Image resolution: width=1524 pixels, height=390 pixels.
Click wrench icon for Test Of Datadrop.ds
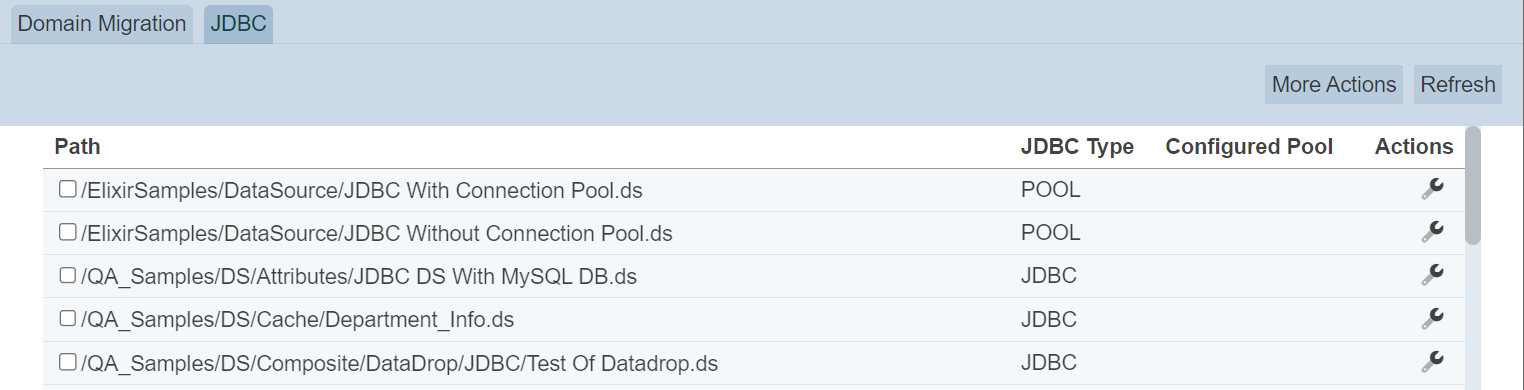point(1432,361)
